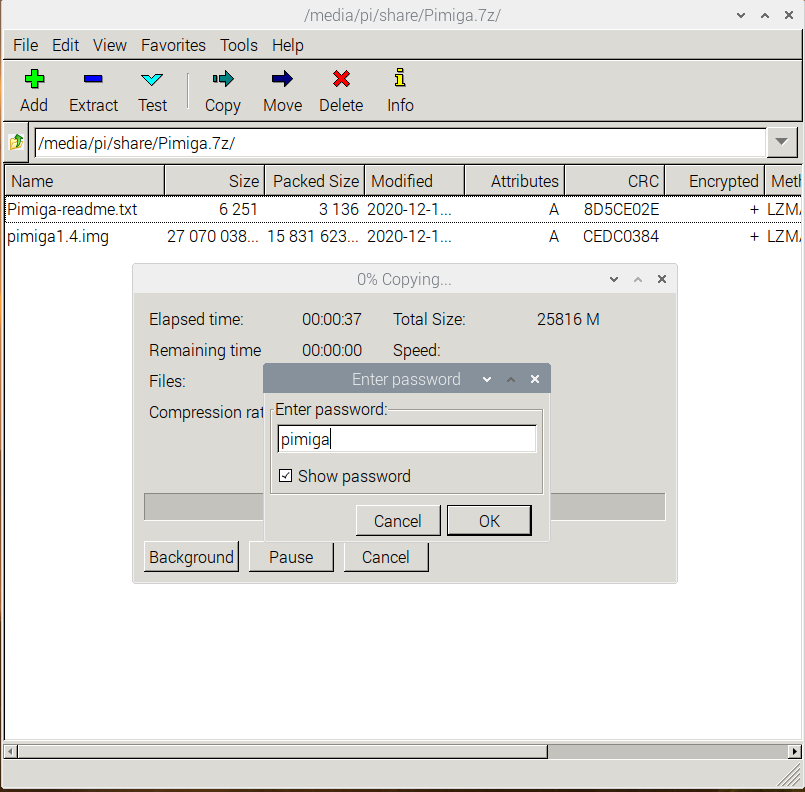Click main window resize grip

pyautogui.click(x=790, y=776)
